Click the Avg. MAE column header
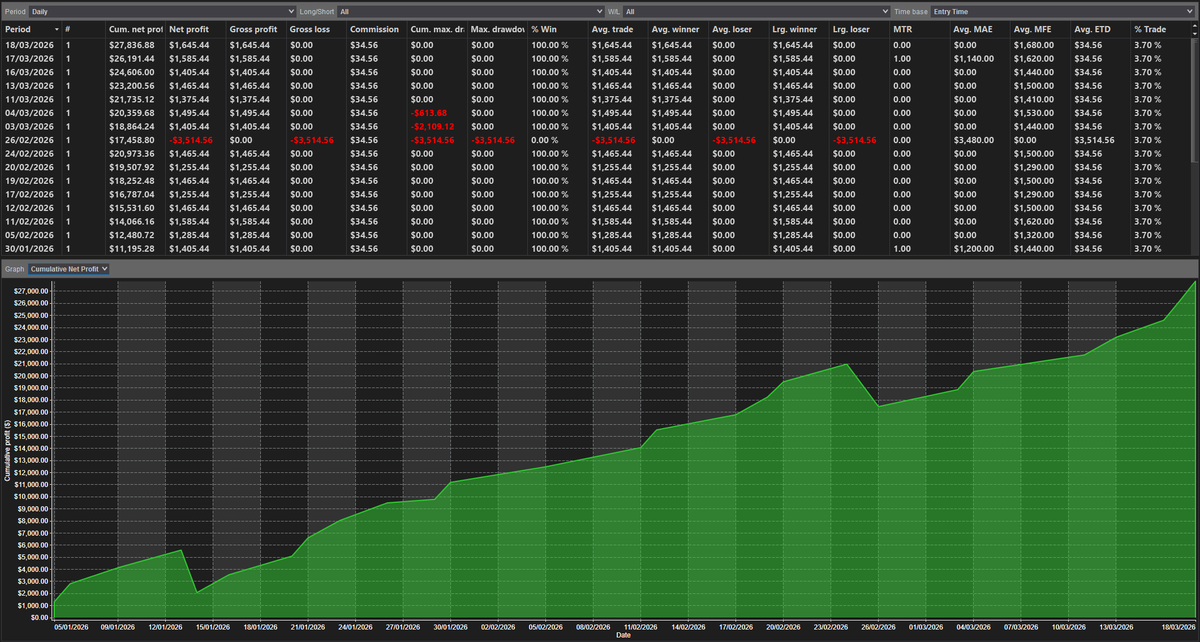 click(979, 30)
